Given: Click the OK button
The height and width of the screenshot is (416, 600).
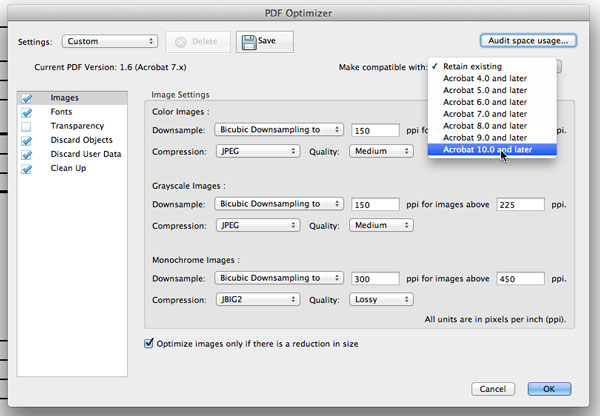Looking at the screenshot, I should (549, 389).
